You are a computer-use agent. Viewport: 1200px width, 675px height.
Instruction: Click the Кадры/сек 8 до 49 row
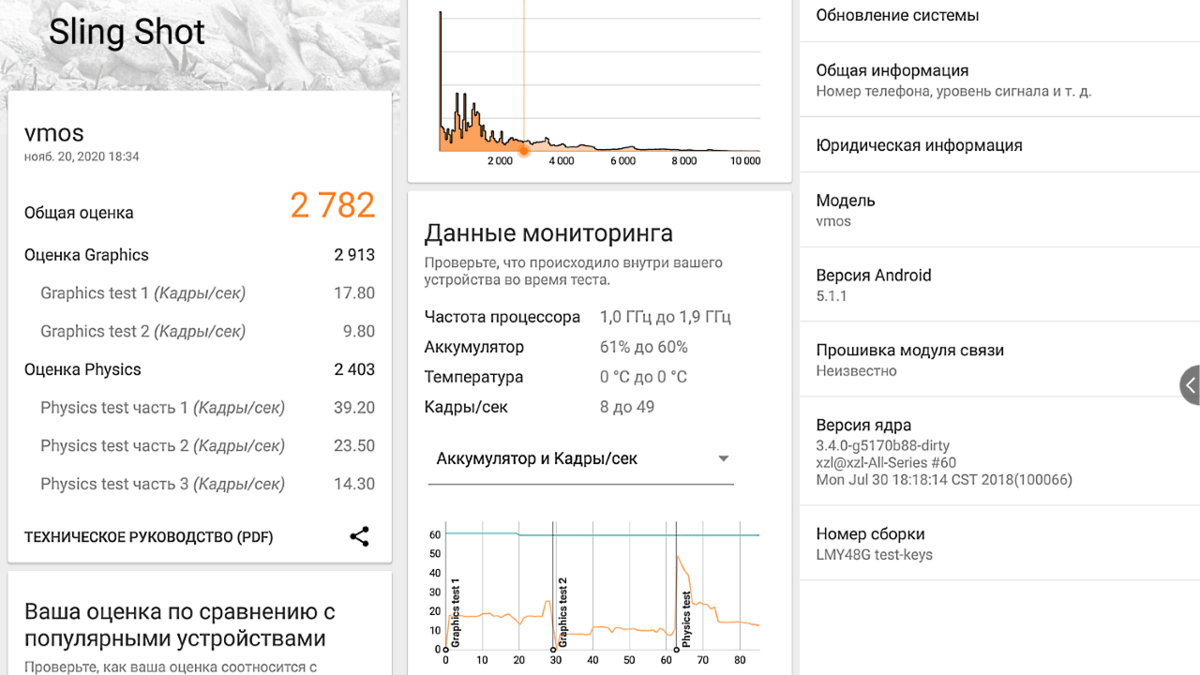click(x=540, y=407)
